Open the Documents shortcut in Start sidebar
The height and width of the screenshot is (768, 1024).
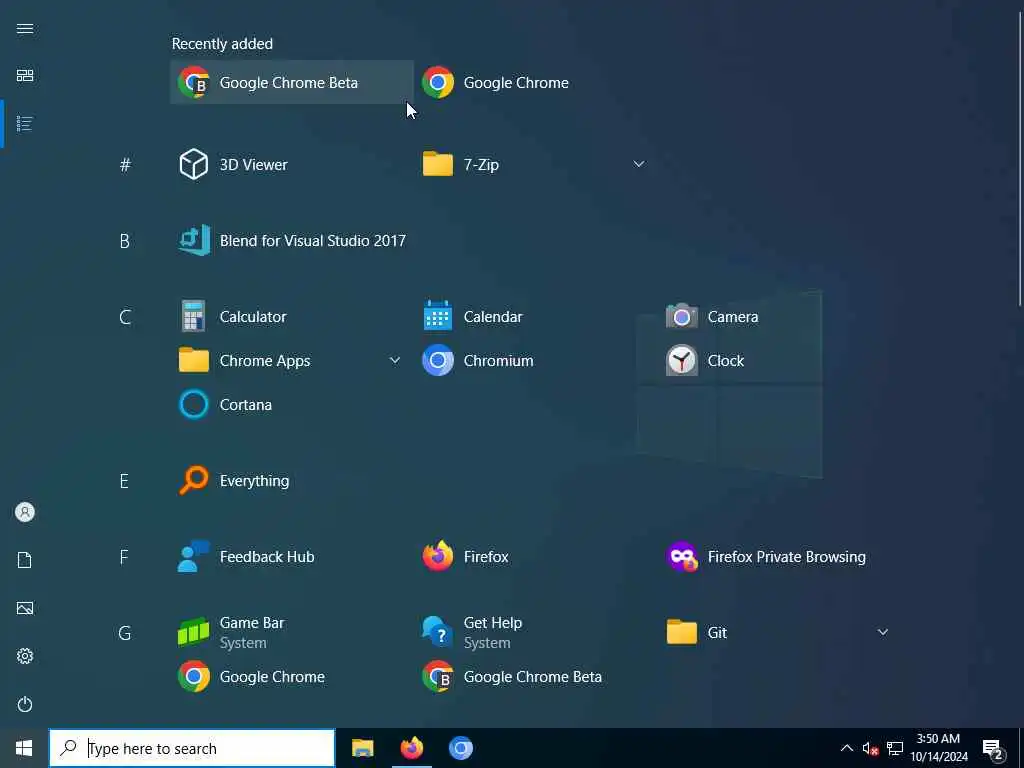point(25,560)
